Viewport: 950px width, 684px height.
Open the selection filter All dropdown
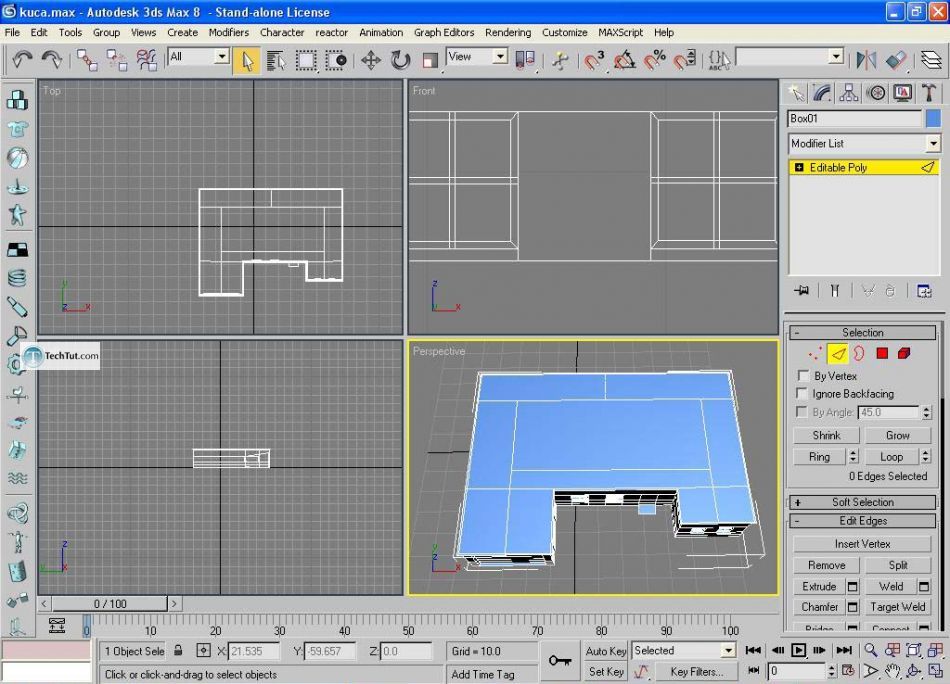[x=222, y=56]
